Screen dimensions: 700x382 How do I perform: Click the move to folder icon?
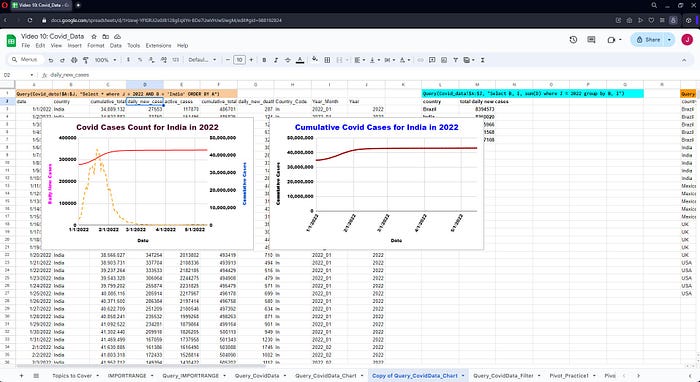click(x=105, y=37)
